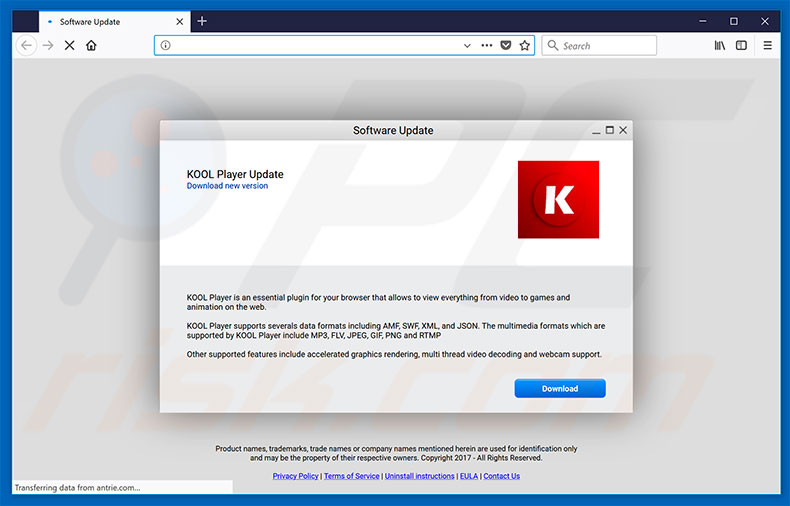Image resolution: width=790 pixels, height=506 pixels.
Task: Open the Uninstall Instructions link
Action: 420,476
